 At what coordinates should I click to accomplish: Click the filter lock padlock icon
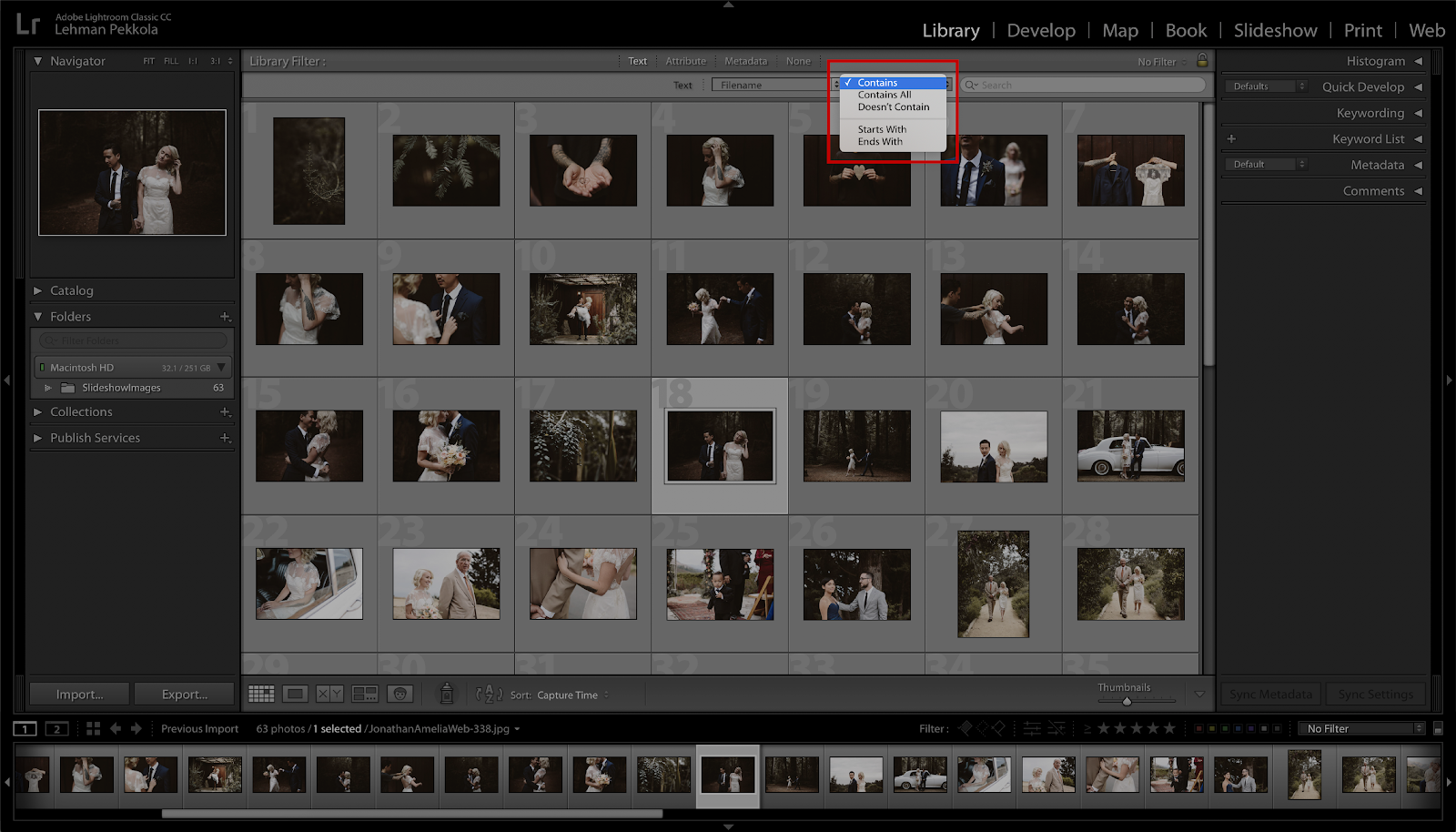[1202, 61]
